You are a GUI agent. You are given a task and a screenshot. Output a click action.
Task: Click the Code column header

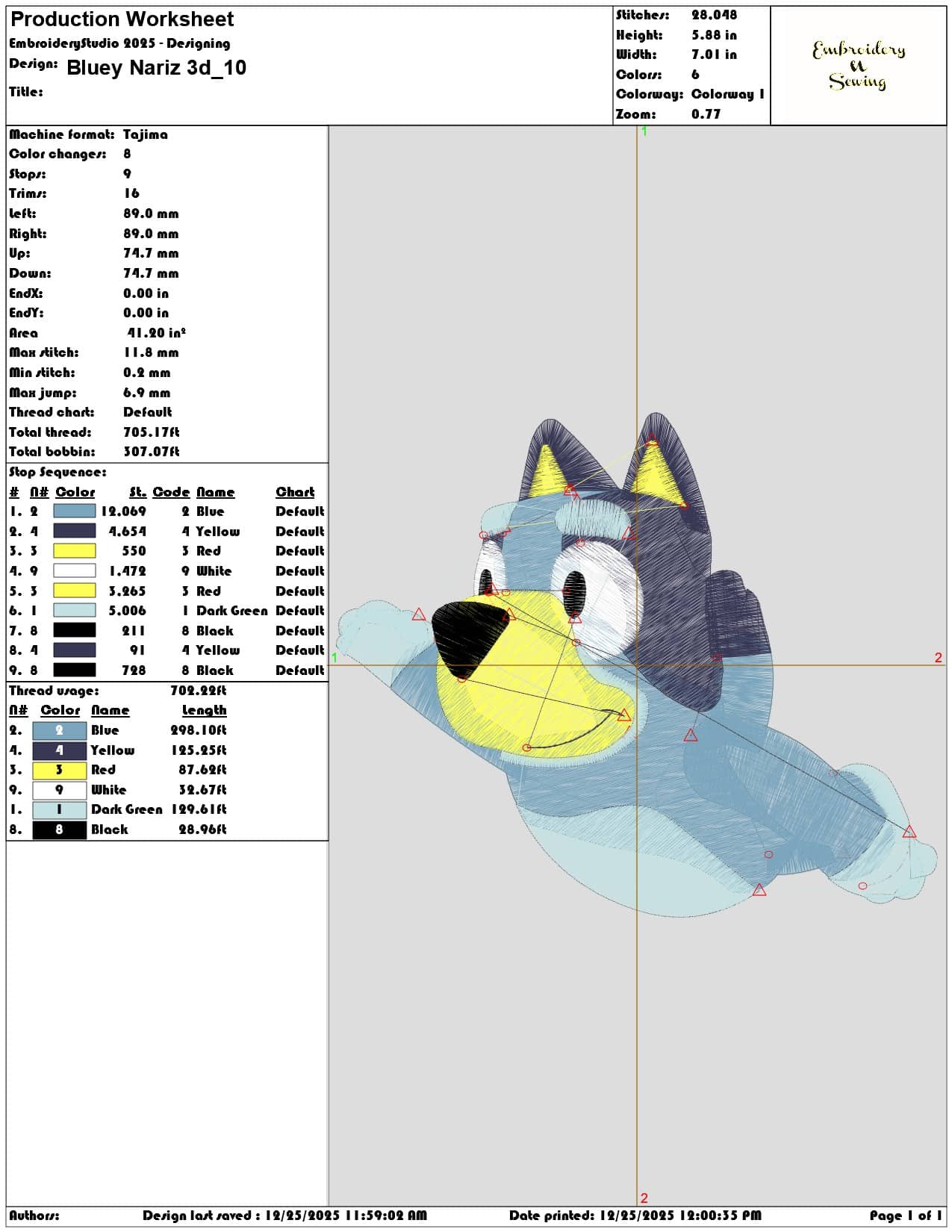[x=172, y=492]
